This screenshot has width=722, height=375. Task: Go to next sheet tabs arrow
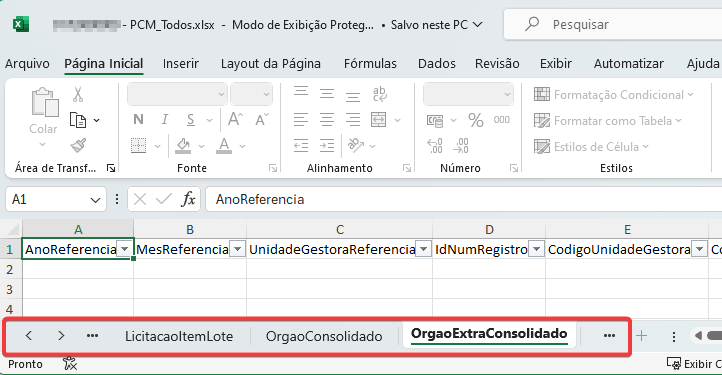coord(61,335)
